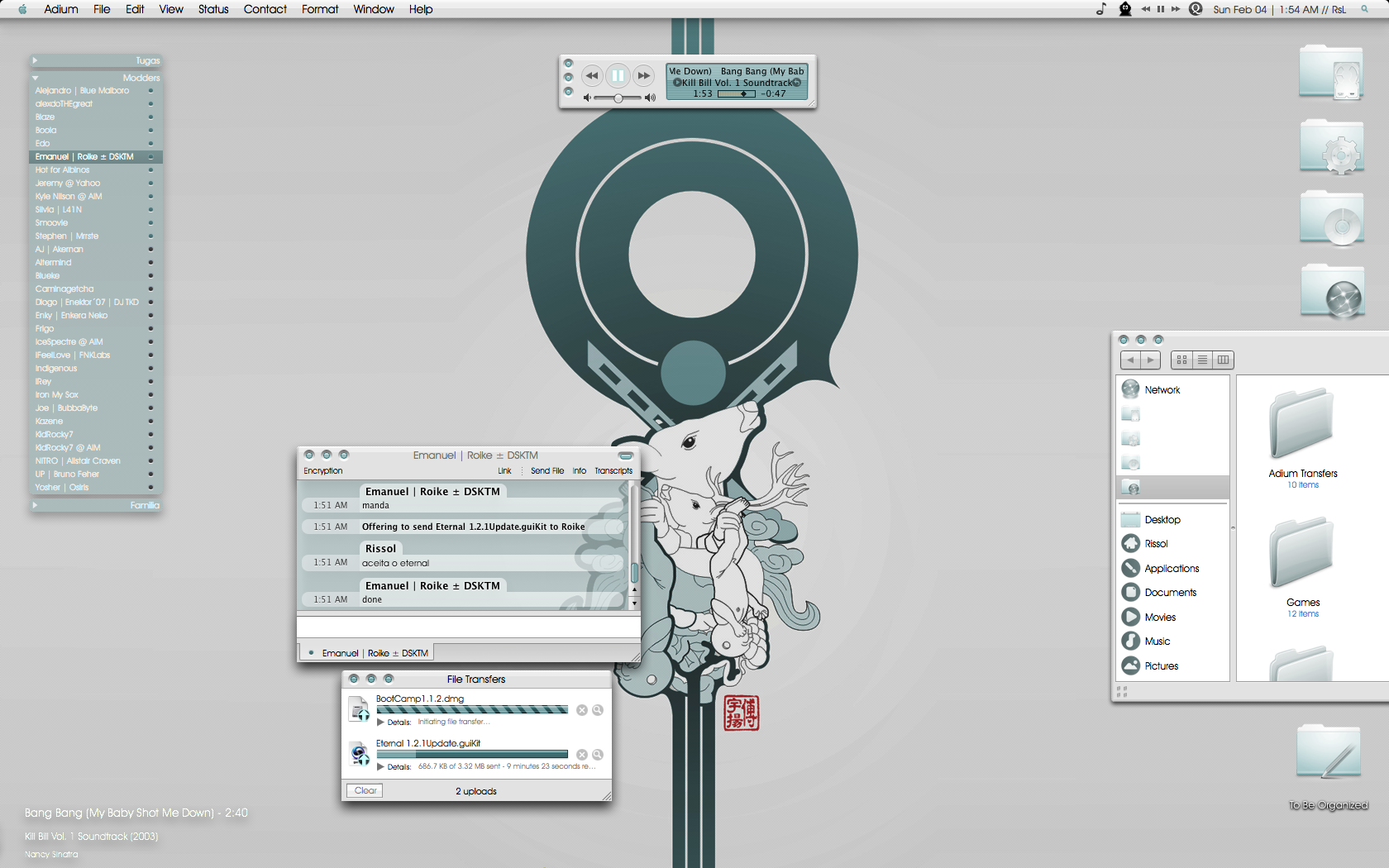Click the volume slider knob in iTunes
The height and width of the screenshot is (868, 1389).
point(618,98)
